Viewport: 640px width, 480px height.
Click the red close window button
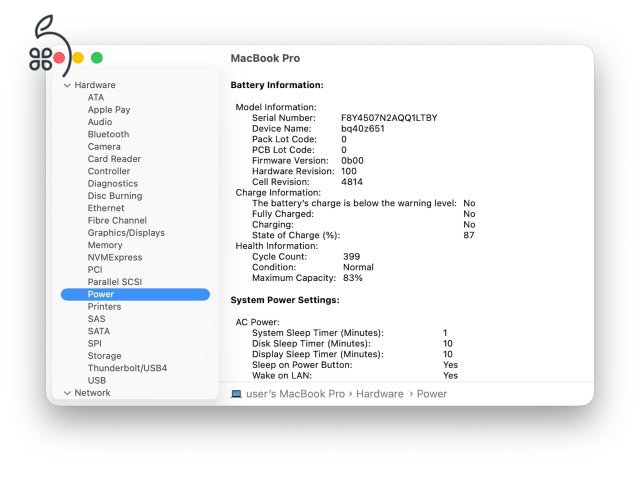(59, 58)
